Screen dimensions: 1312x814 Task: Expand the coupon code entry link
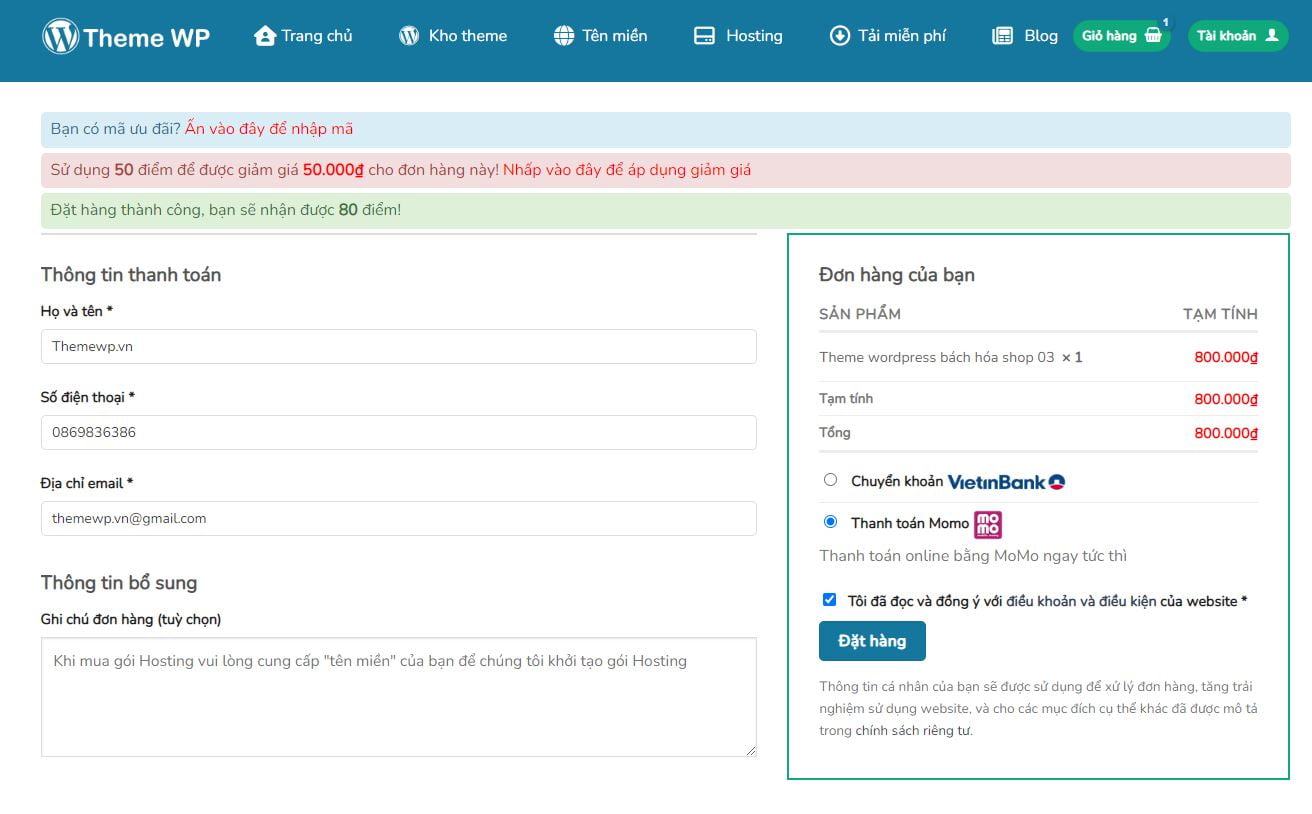tap(269, 129)
